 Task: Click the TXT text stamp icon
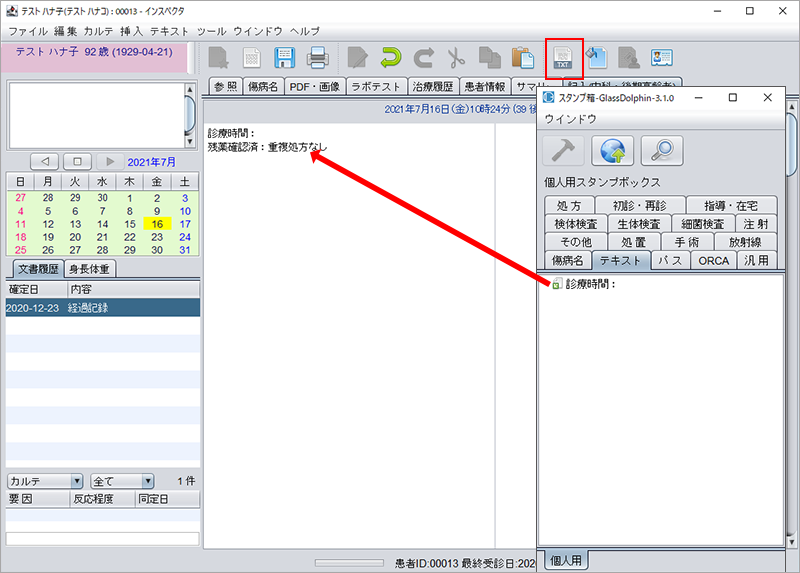click(563, 57)
